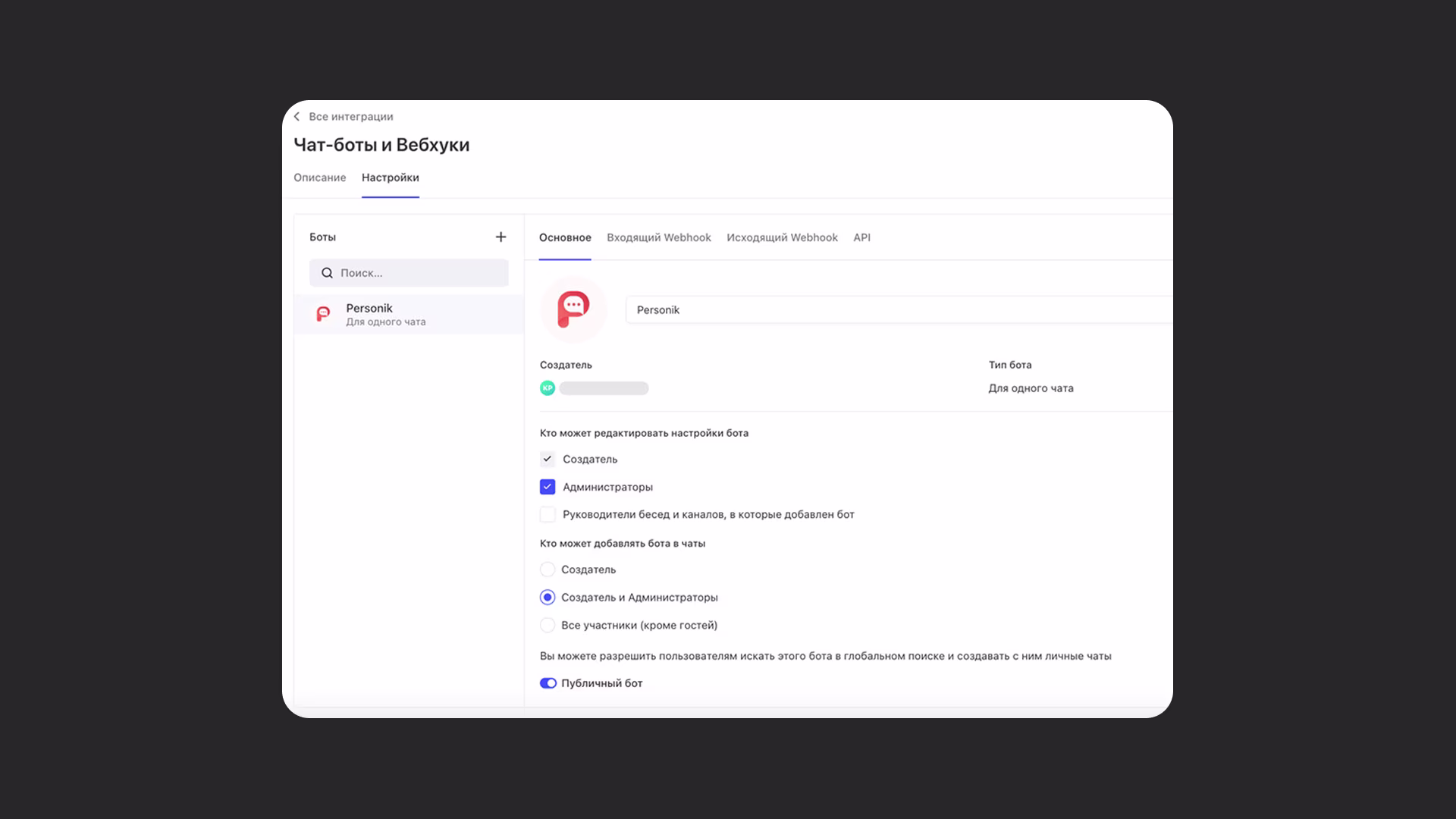The width and height of the screenshot is (1456, 819).
Task: Click the plus icon to add a bot
Action: point(500,237)
